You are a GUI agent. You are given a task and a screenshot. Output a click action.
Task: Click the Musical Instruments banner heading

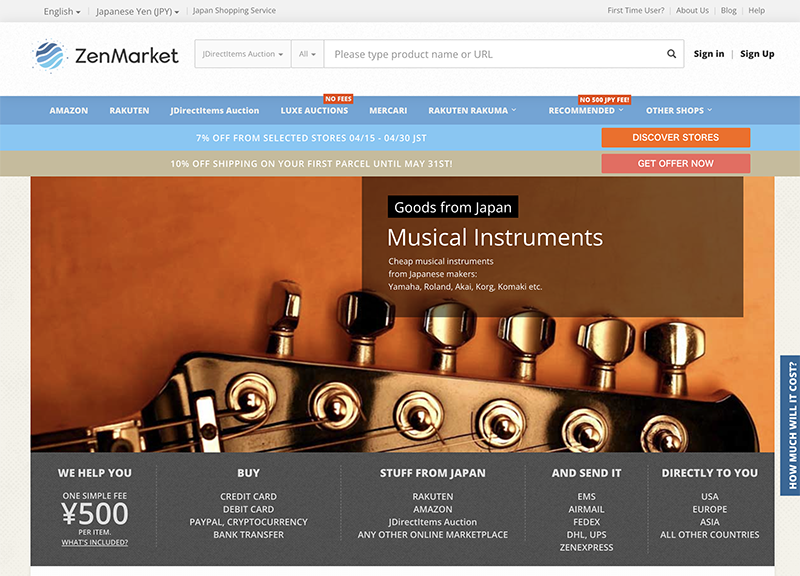click(495, 237)
